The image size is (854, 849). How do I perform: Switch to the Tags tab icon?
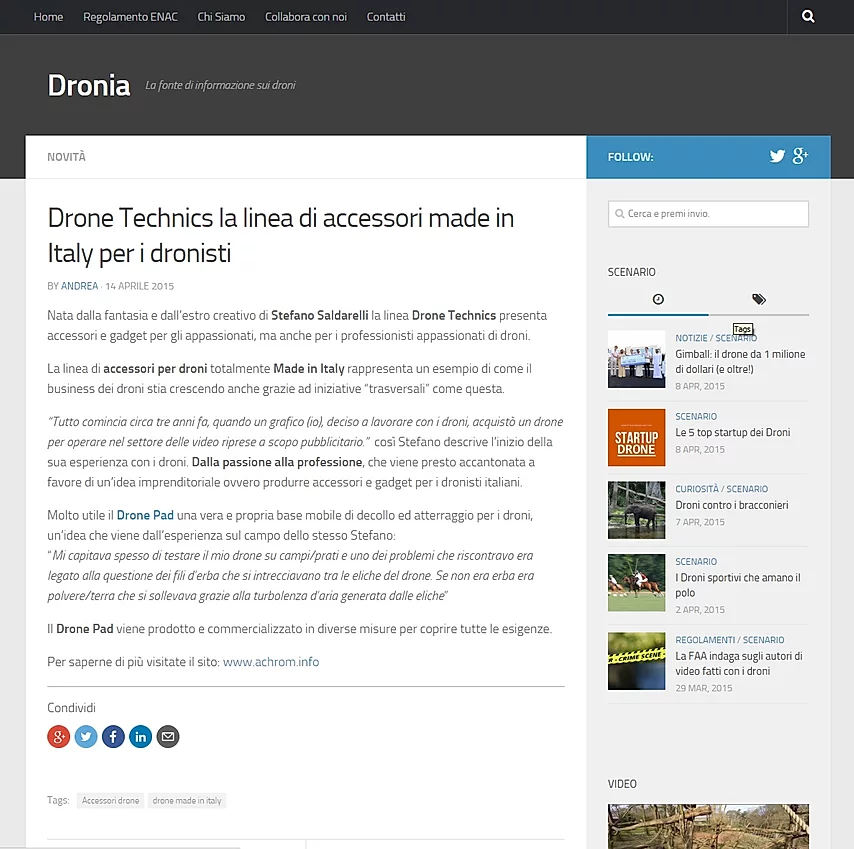coord(759,299)
